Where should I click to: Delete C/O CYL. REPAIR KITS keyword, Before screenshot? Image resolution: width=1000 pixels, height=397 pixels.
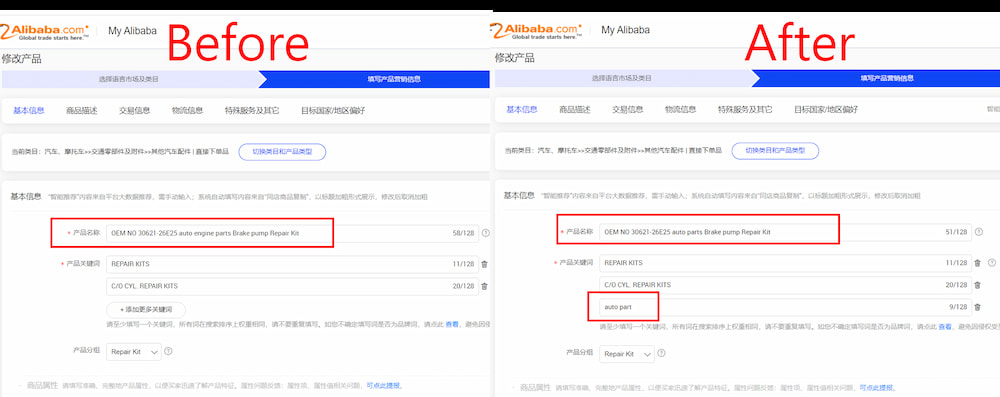[x=485, y=287]
